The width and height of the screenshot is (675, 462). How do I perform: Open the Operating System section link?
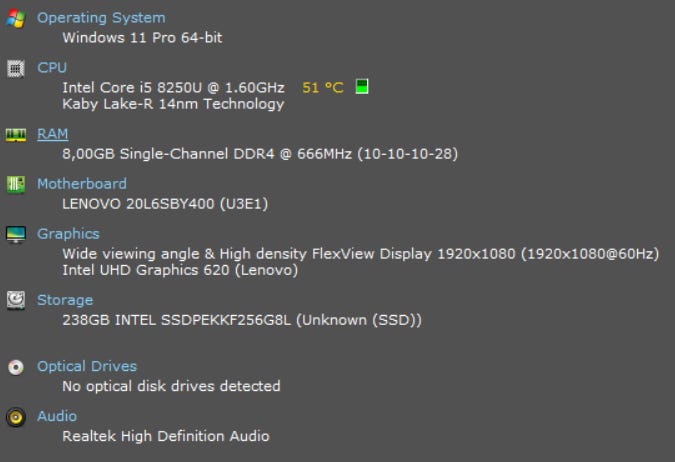[101, 18]
